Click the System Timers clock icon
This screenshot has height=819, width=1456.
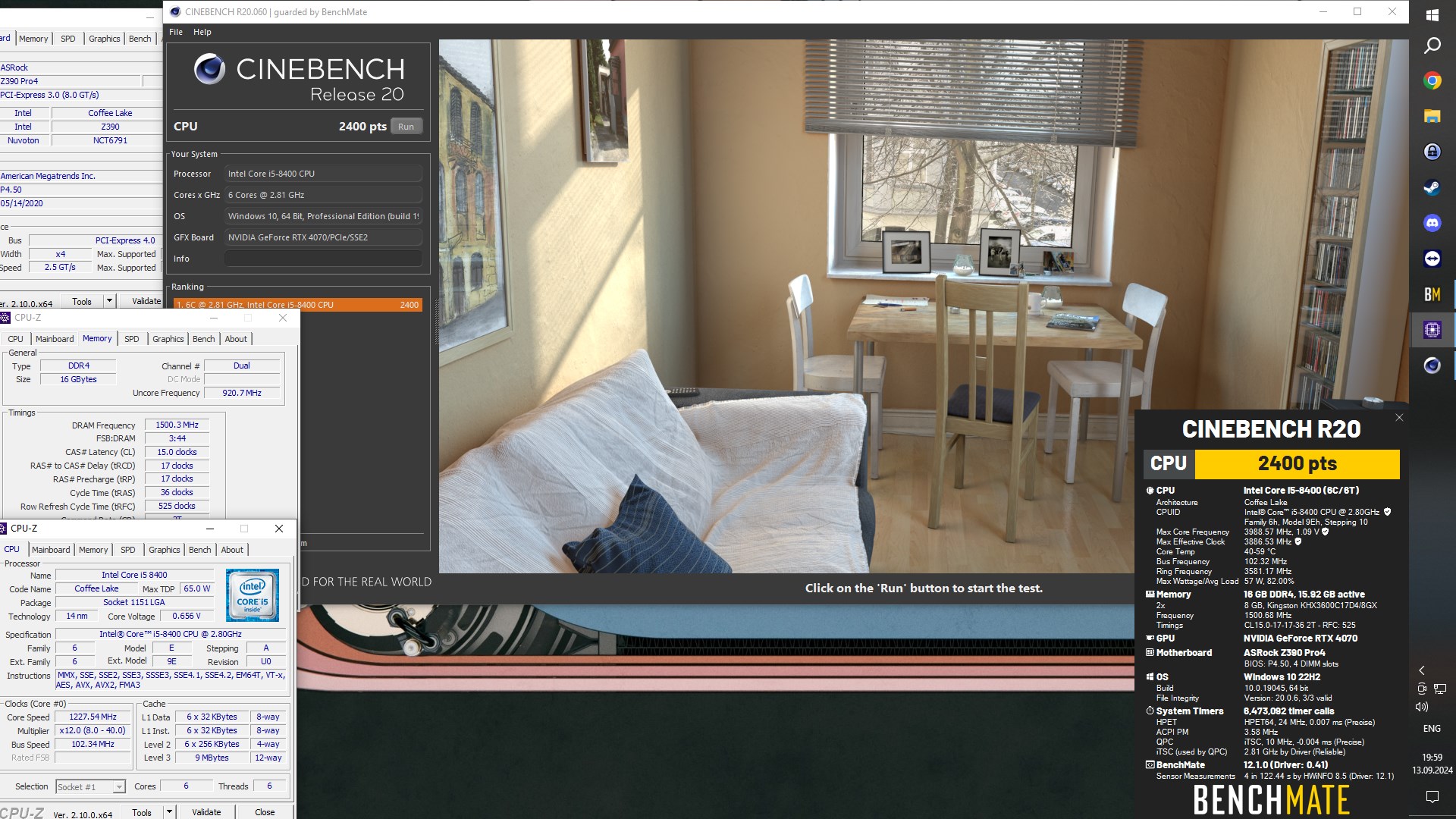1150,711
